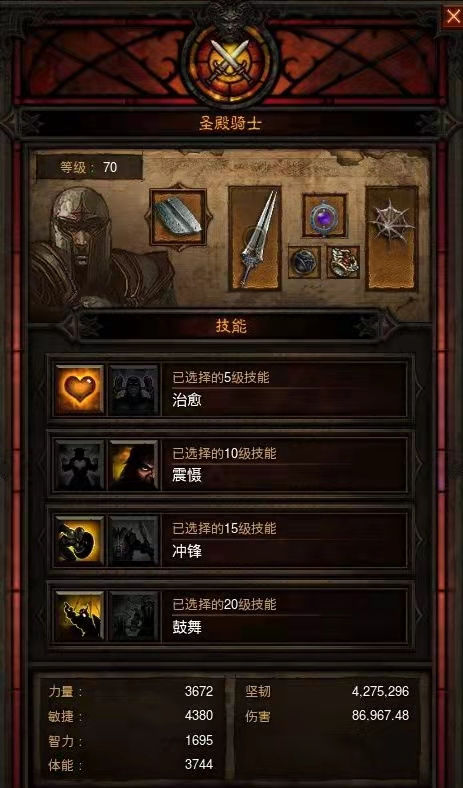Open the spiked star follower item slot
Image resolution: width=463 pixels, height=788 pixels.
(x=392, y=239)
